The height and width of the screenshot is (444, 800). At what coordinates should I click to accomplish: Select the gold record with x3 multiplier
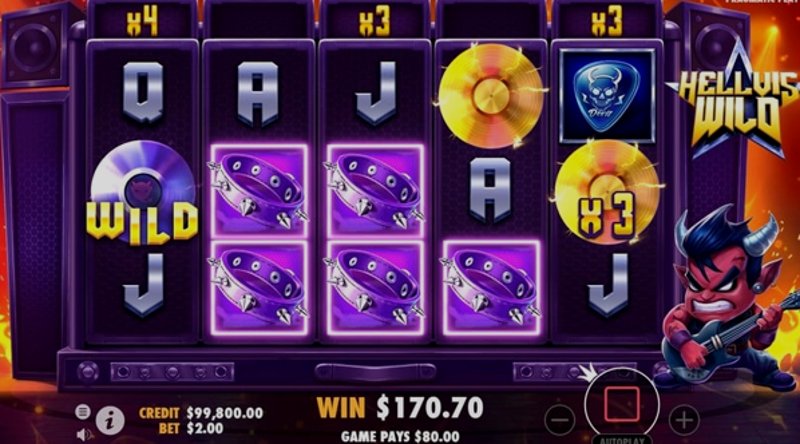[x=607, y=192]
